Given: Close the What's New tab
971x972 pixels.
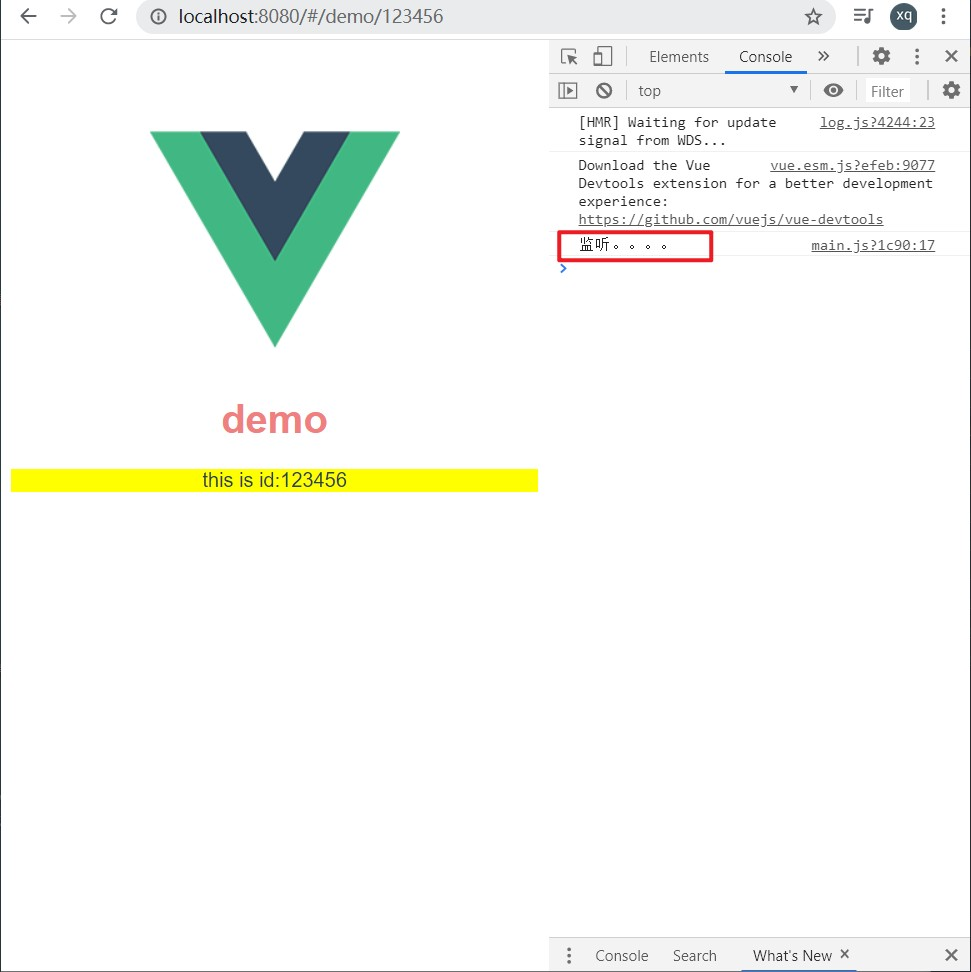Looking at the screenshot, I should tap(845, 954).
